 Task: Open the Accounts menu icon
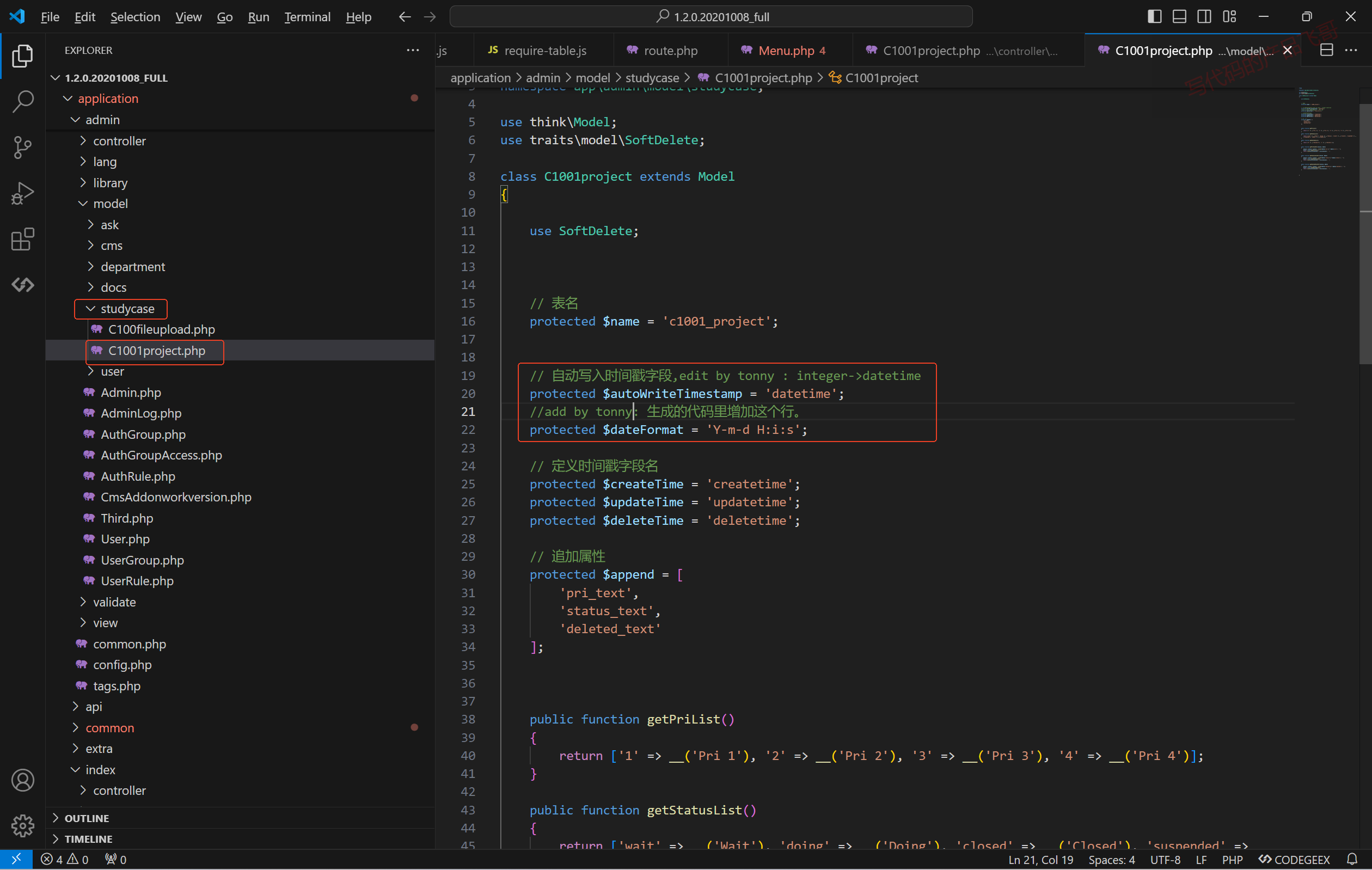tap(22, 780)
